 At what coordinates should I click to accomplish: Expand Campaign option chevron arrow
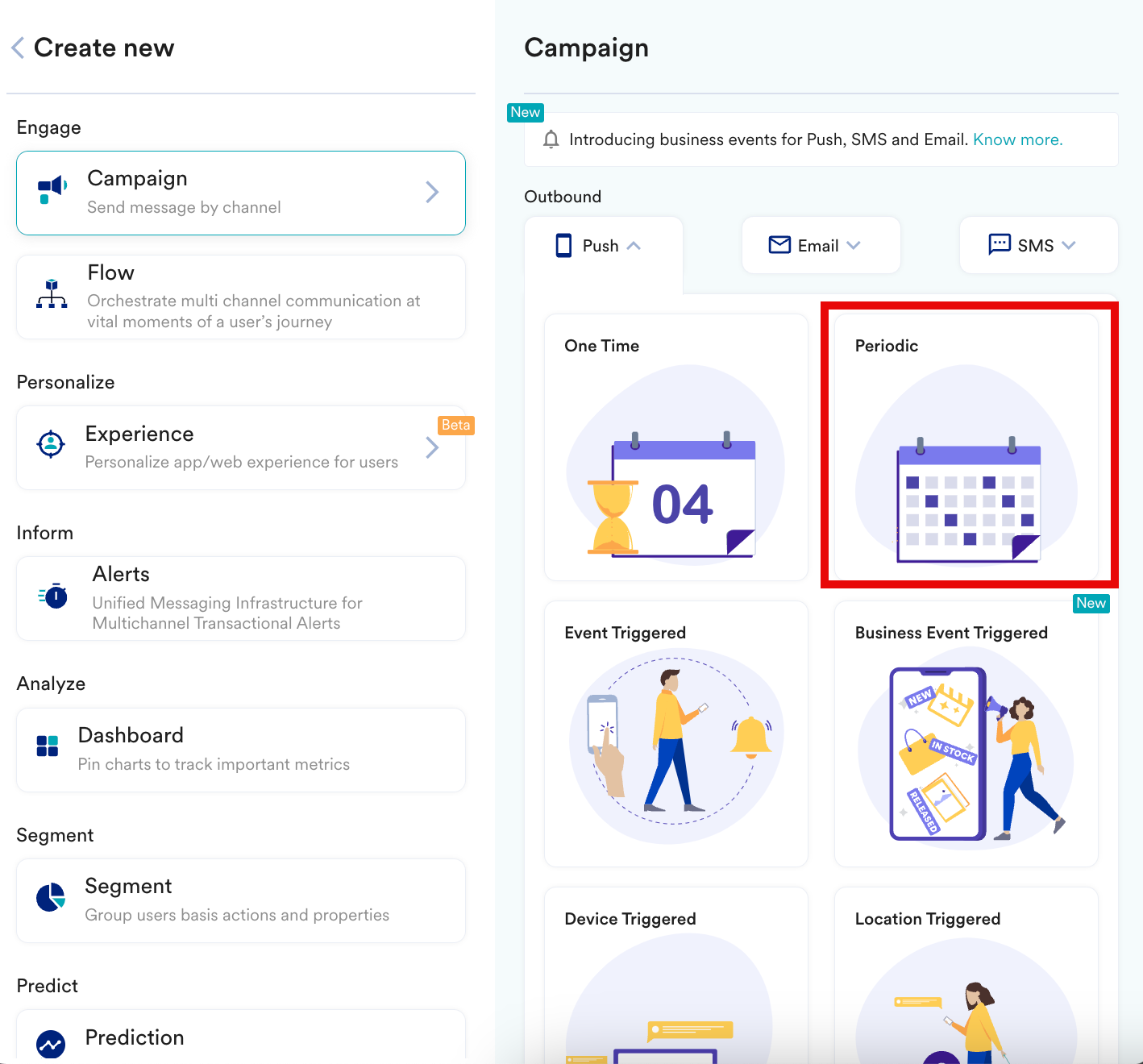tap(432, 192)
